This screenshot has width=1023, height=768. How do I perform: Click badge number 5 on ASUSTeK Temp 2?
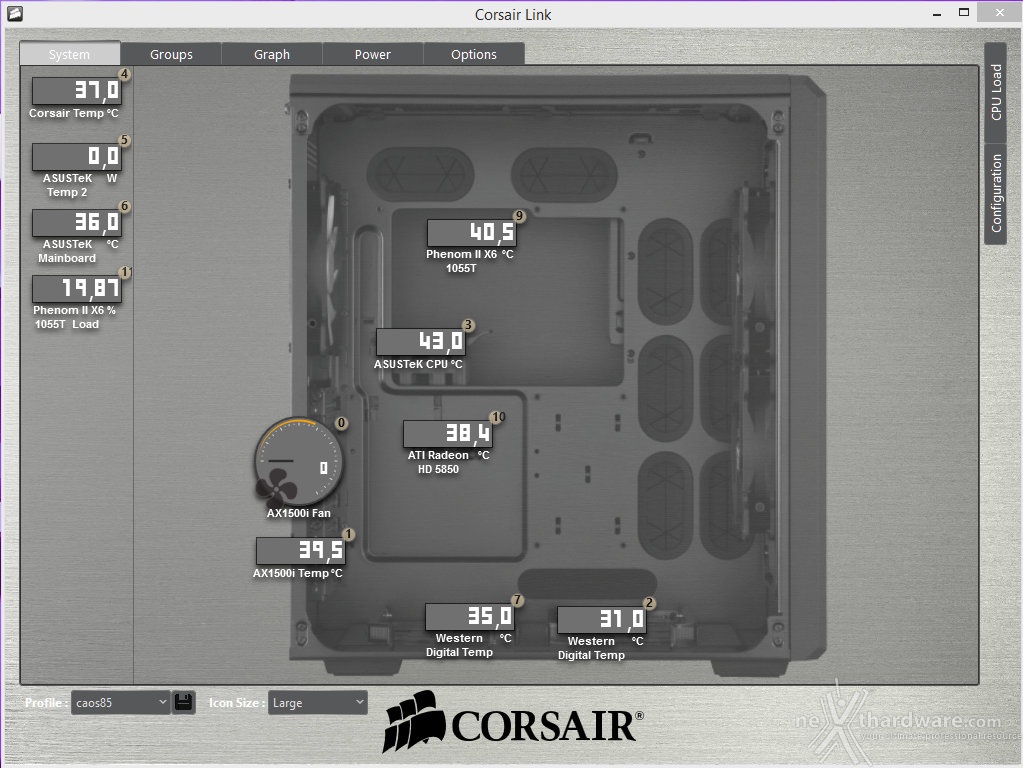click(x=124, y=140)
